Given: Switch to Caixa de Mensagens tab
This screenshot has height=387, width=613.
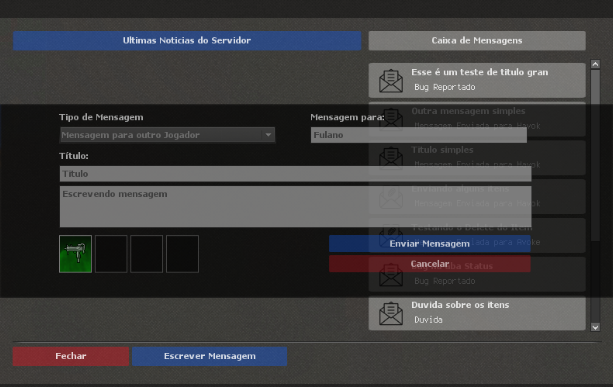Looking at the screenshot, I should (x=477, y=41).
